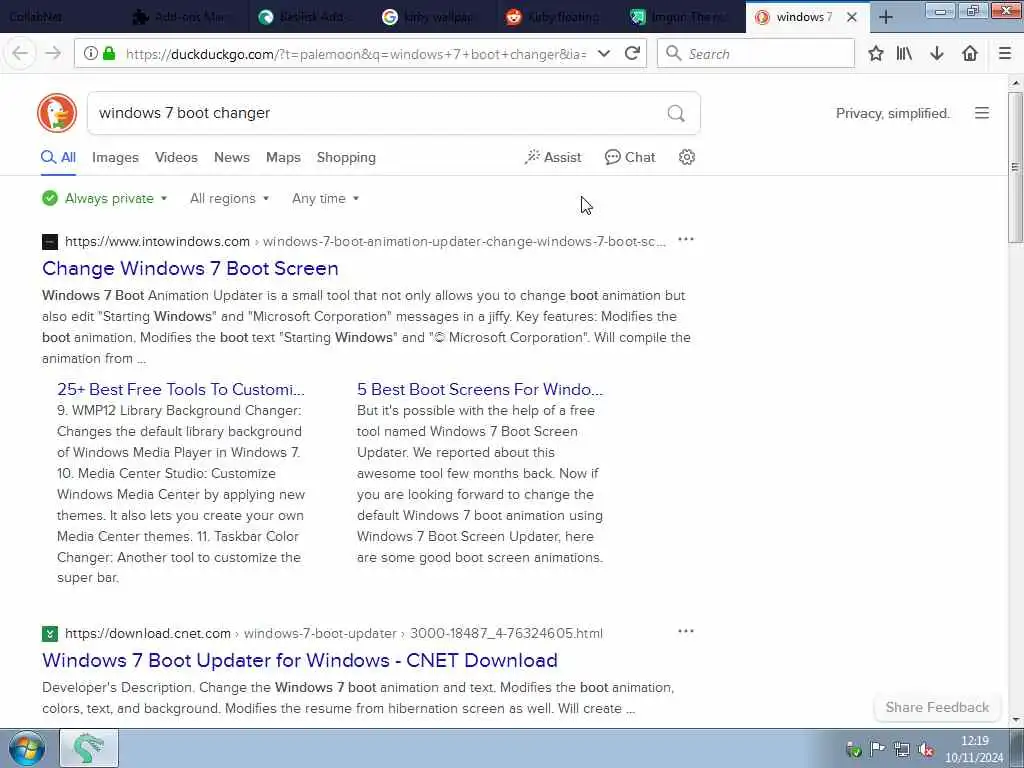
Task: Open the network tray icon
Action: (902, 750)
